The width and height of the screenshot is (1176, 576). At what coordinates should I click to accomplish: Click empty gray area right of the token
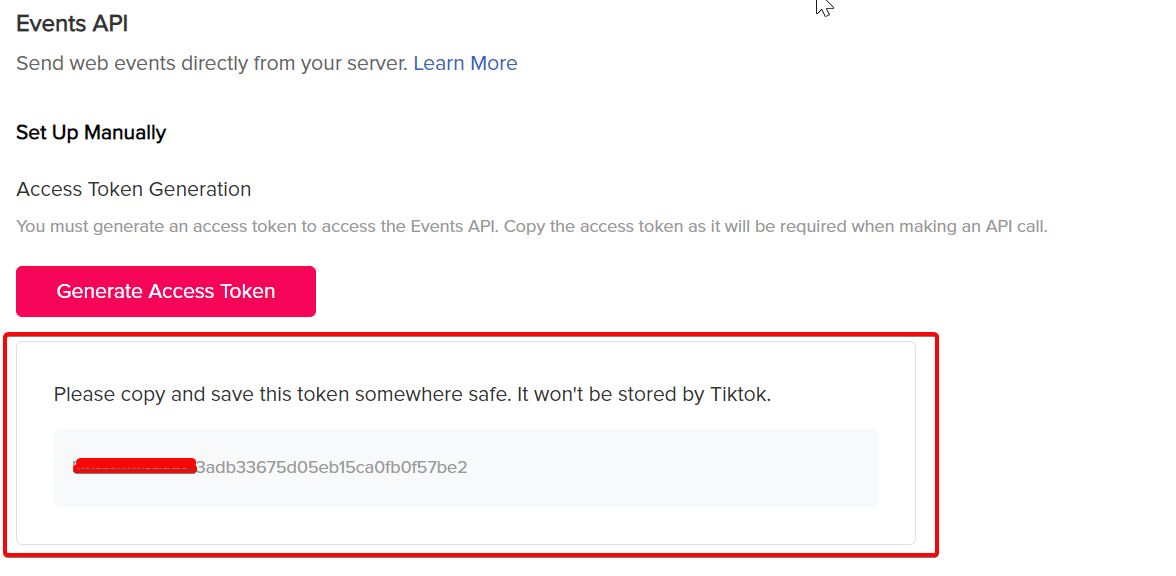coord(675,468)
